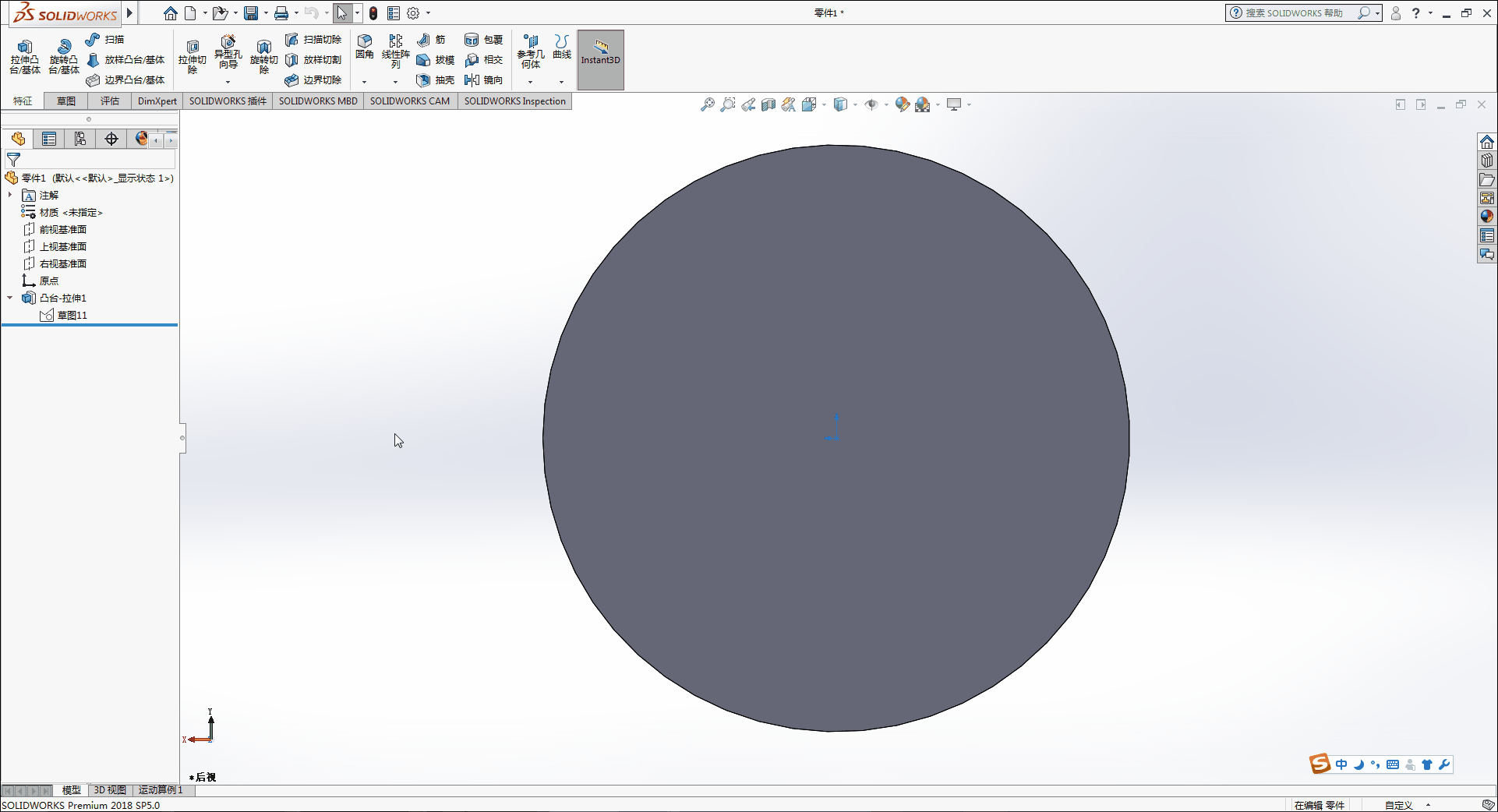The height and width of the screenshot is (812, 1498).
Task: Open the Options gear icon
Action: pyautogui.click(x=413, y=13)
